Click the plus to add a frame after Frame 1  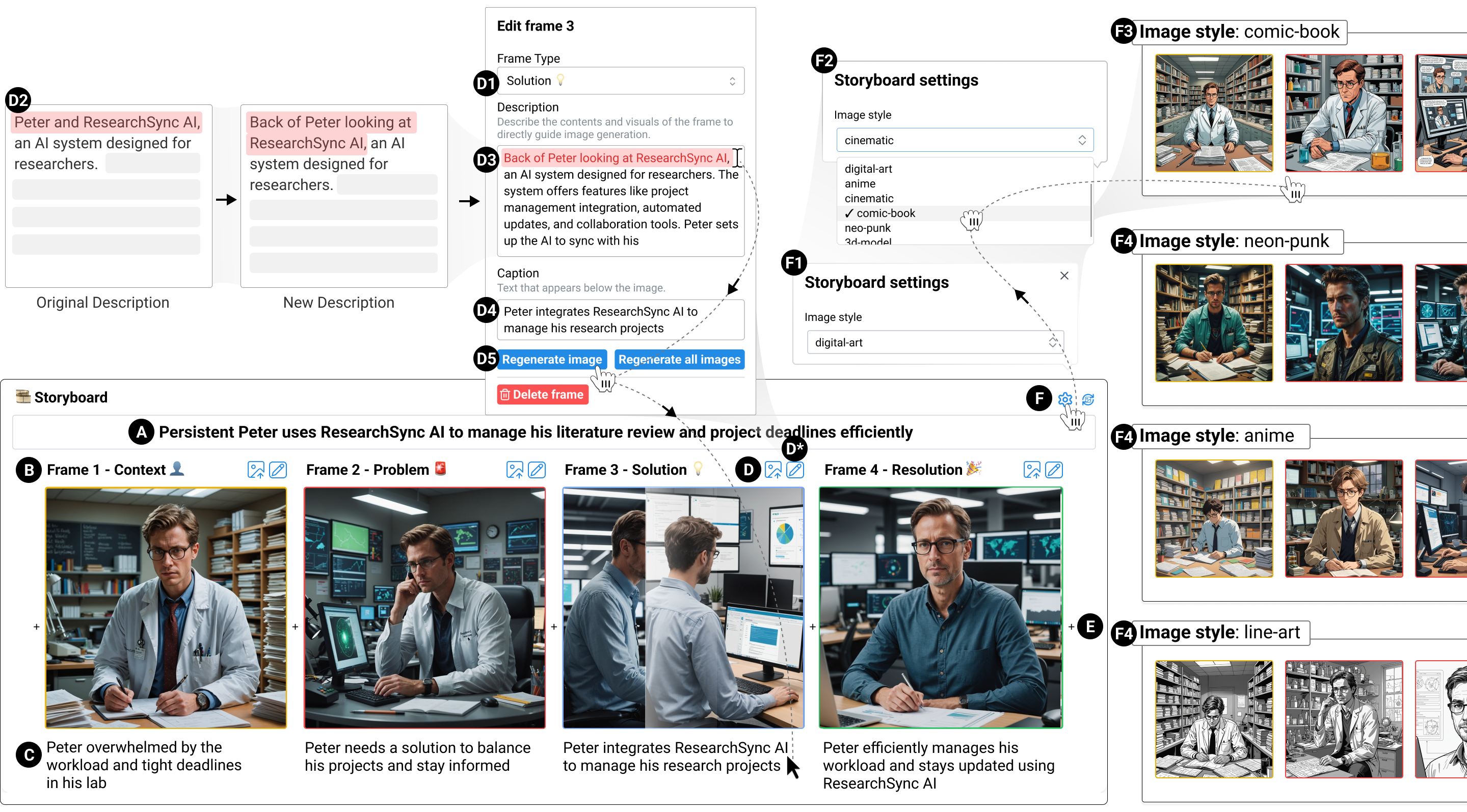coord(295,627)
